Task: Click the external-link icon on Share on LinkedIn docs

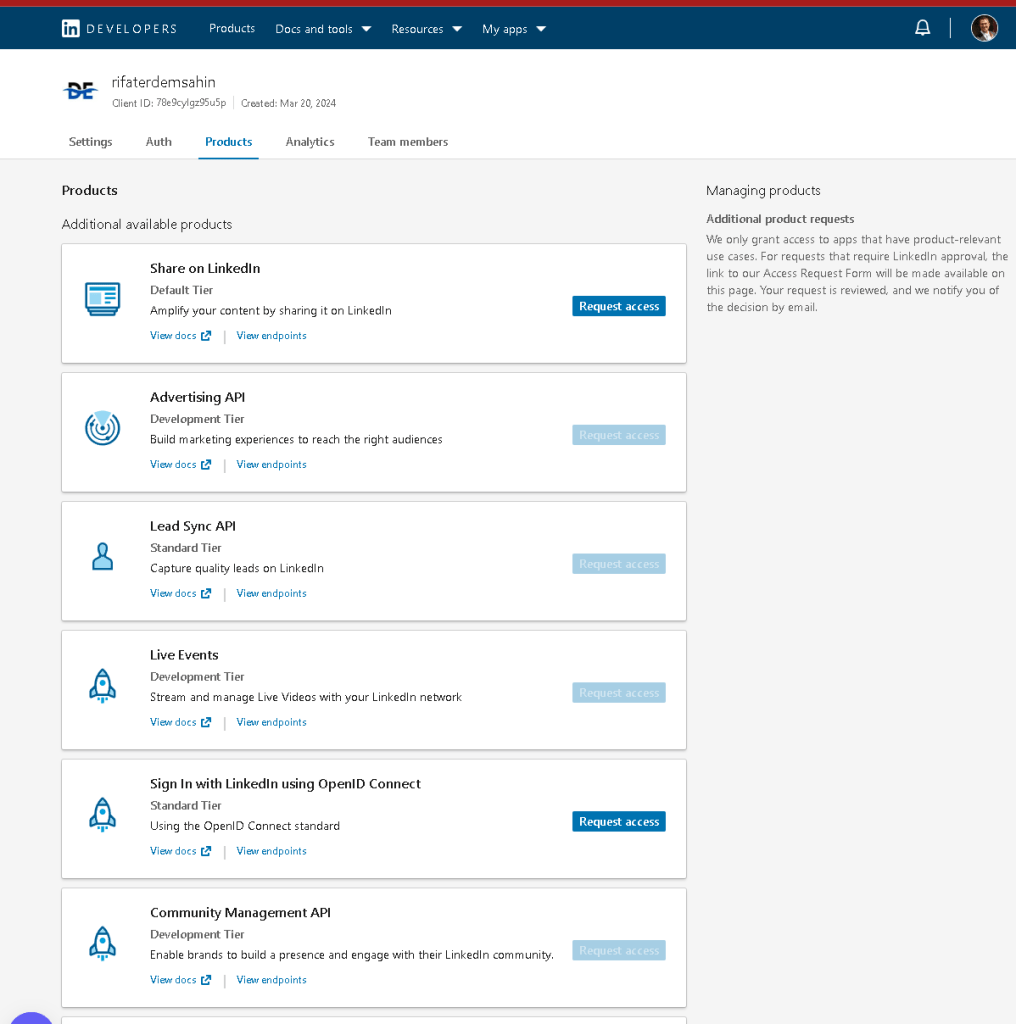Action: click(x=206, y=336)
